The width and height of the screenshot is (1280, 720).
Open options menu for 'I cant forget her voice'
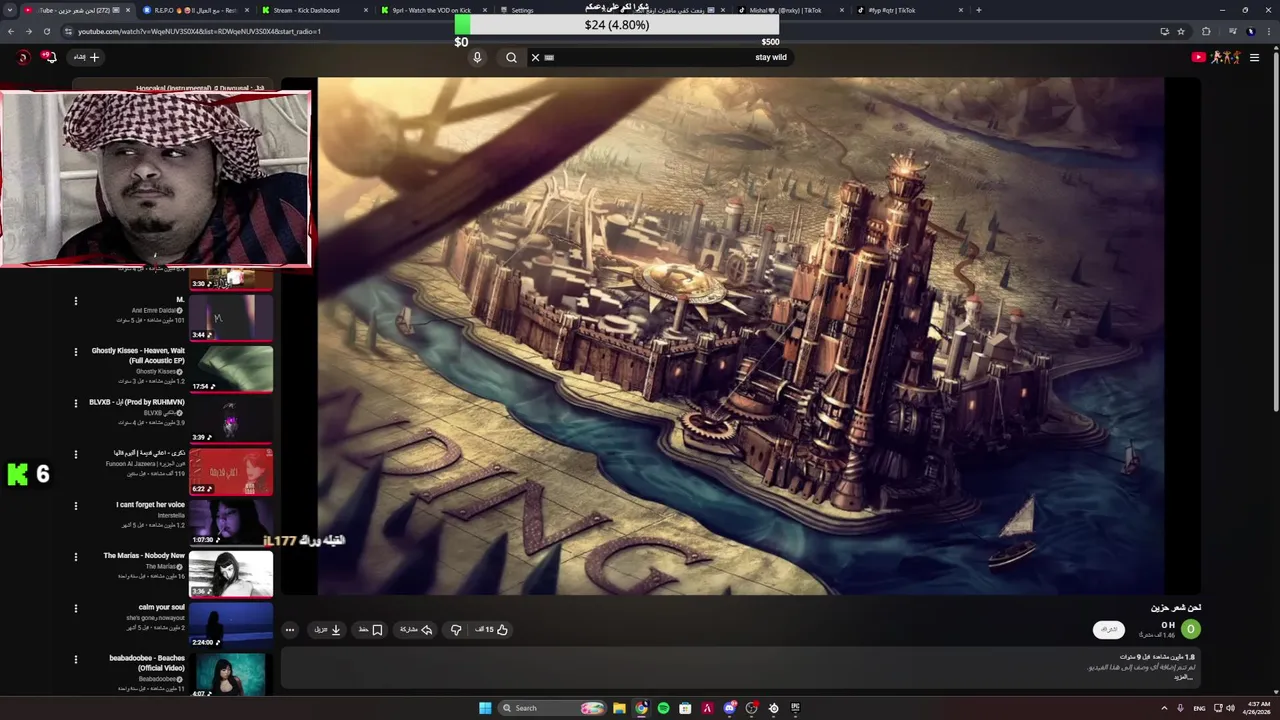(x=75, y=506)
